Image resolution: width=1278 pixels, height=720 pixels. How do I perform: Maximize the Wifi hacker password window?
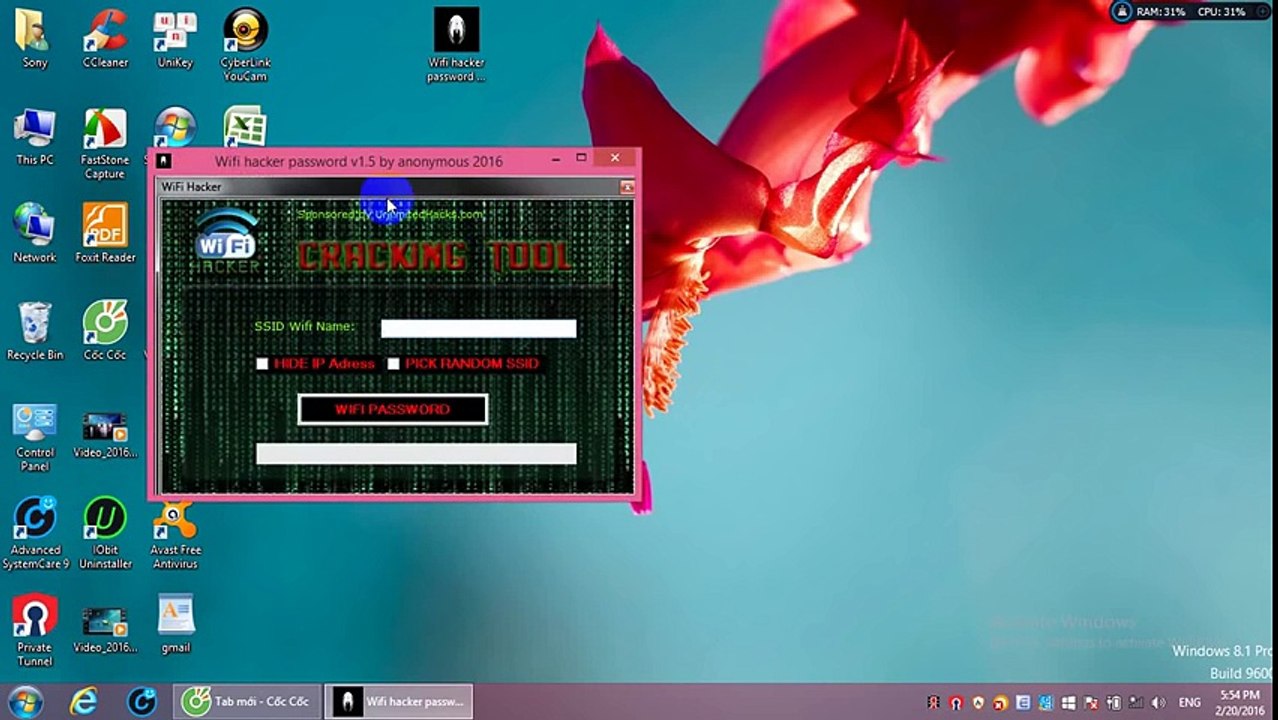coord(581,158)
